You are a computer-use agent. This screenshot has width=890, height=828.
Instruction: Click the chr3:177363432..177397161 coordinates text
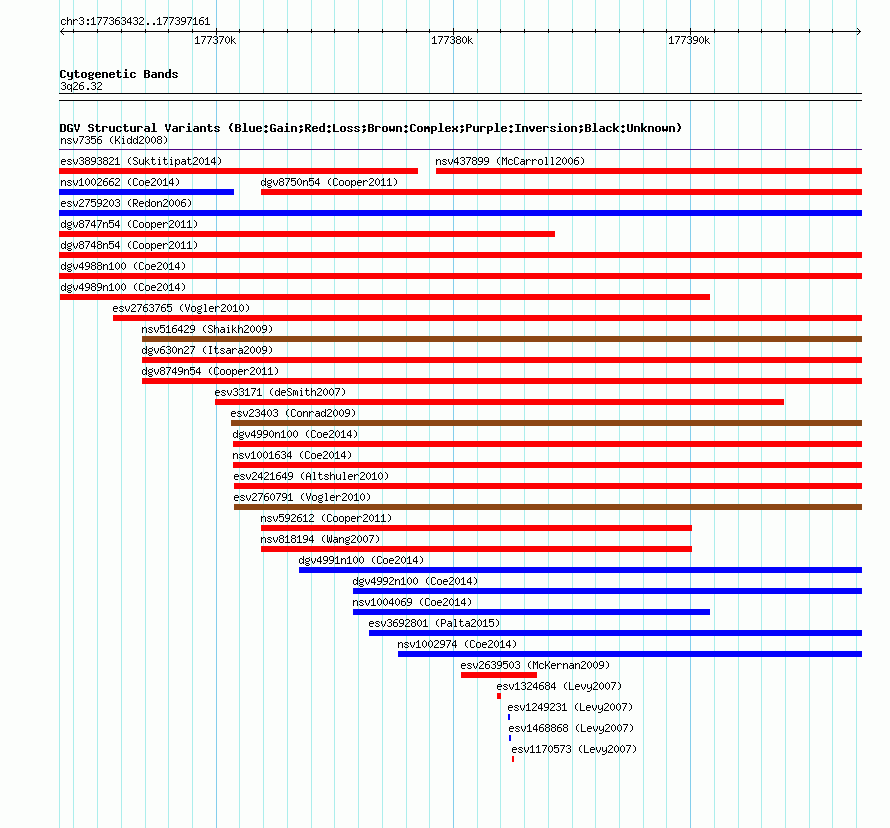click(x=135, y=21)
